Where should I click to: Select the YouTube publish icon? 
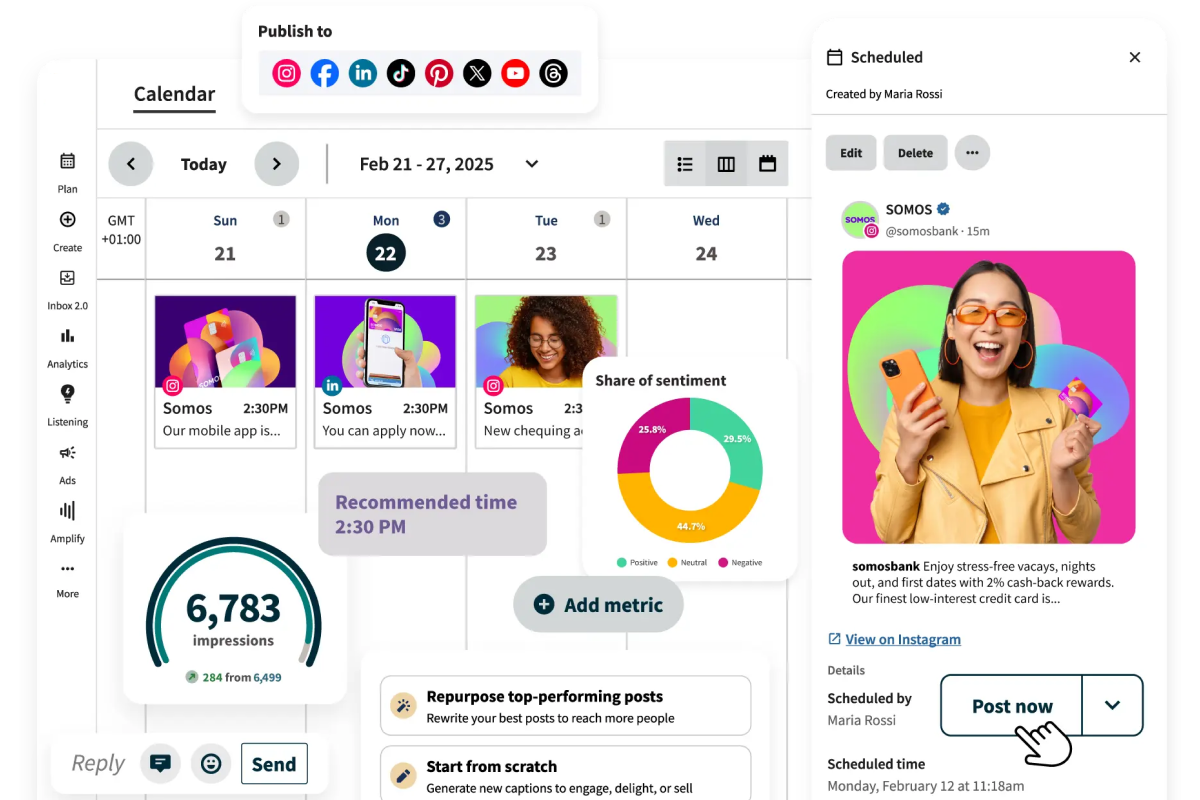pyautogui.click(x=515, y=73)
